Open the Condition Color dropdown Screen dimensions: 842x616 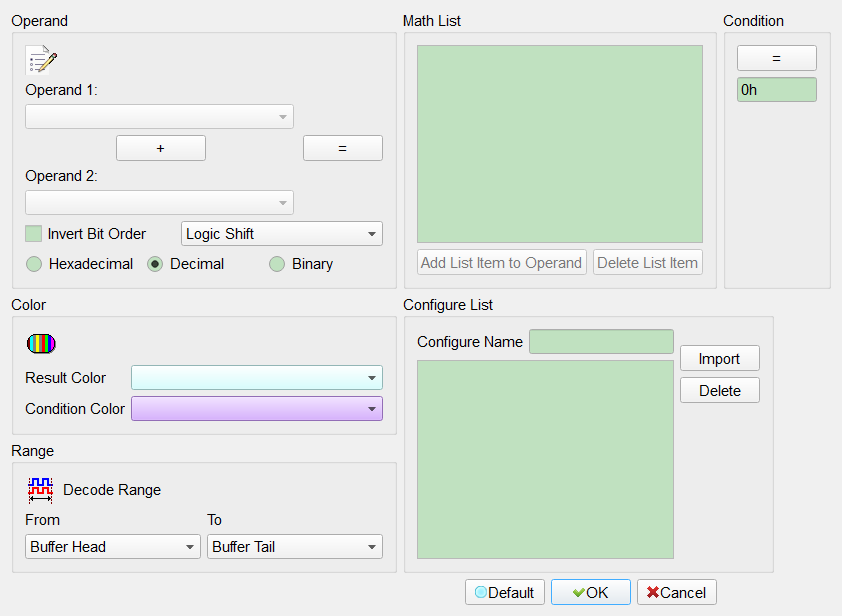257,409
